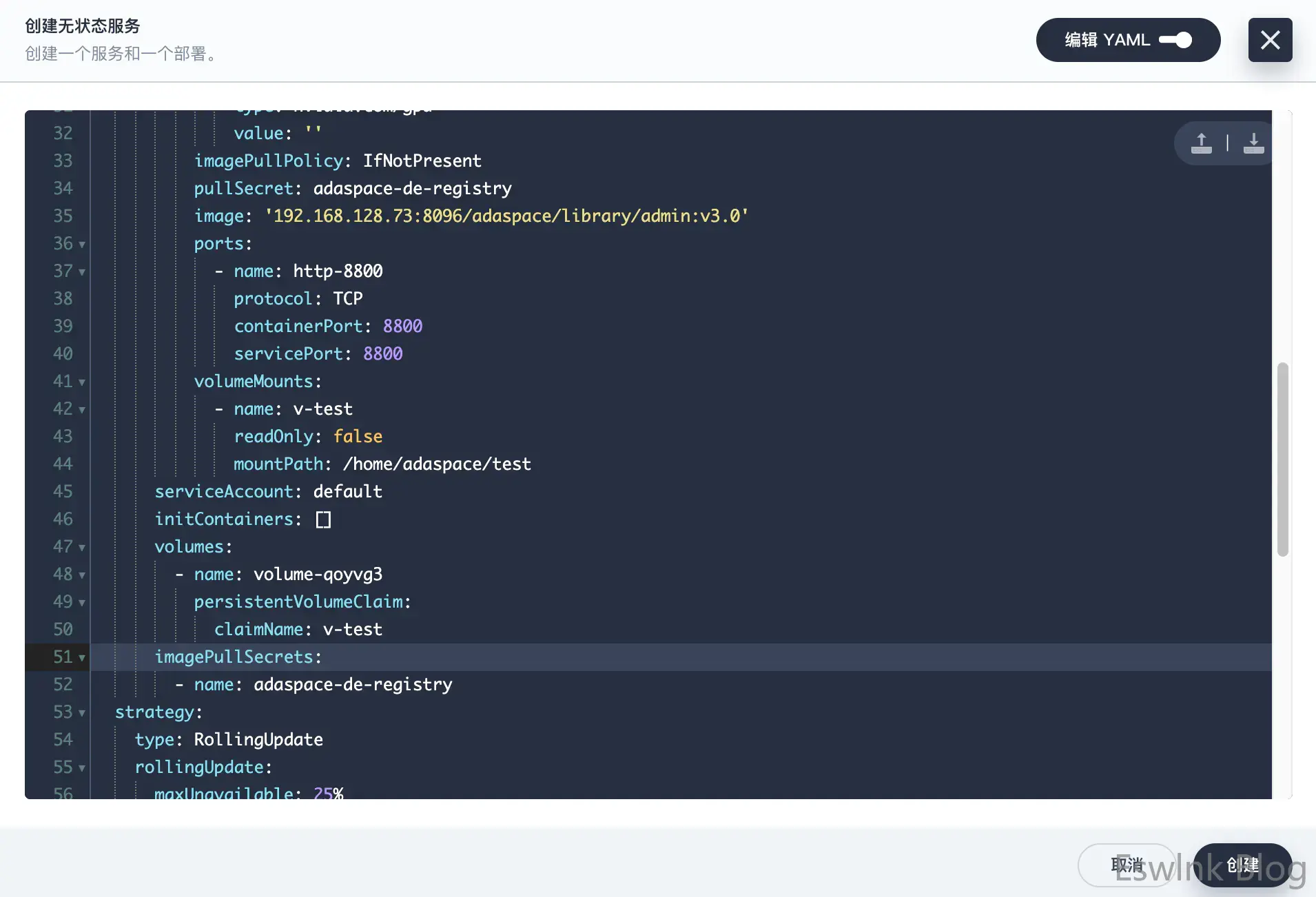Collapse the volumeMounts block at line 41
This screenshot has height=897, width=1316.
82,382
